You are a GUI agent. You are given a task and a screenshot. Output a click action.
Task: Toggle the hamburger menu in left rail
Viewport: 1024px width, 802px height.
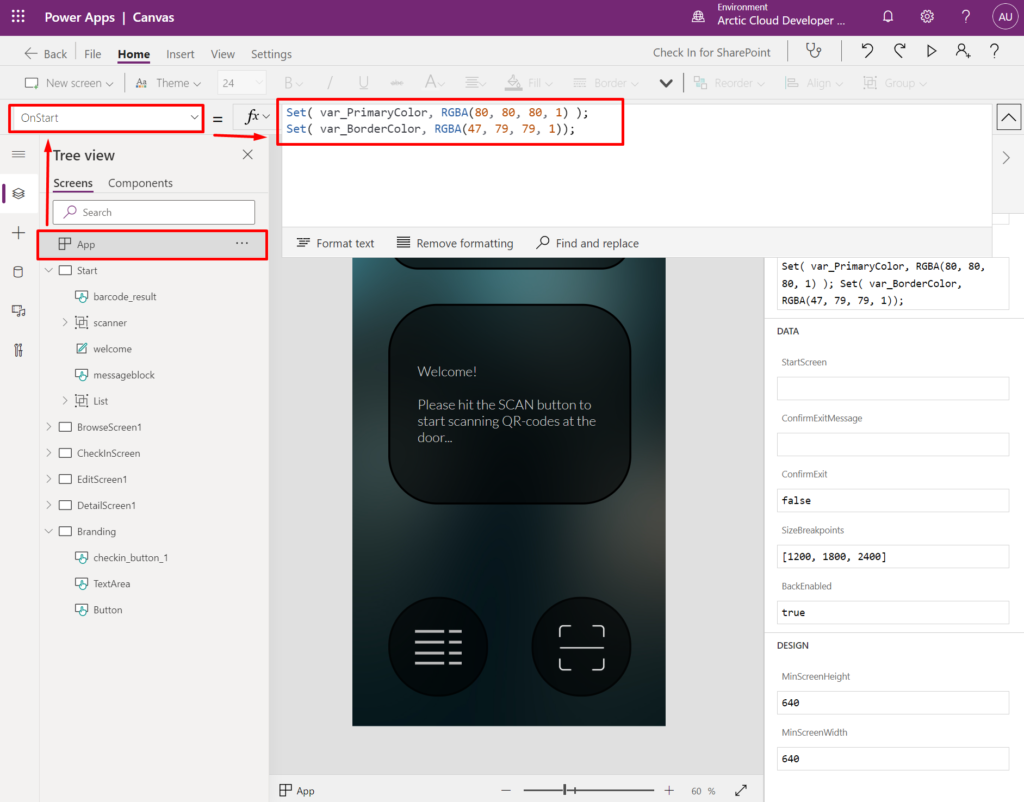pos(18,154)
